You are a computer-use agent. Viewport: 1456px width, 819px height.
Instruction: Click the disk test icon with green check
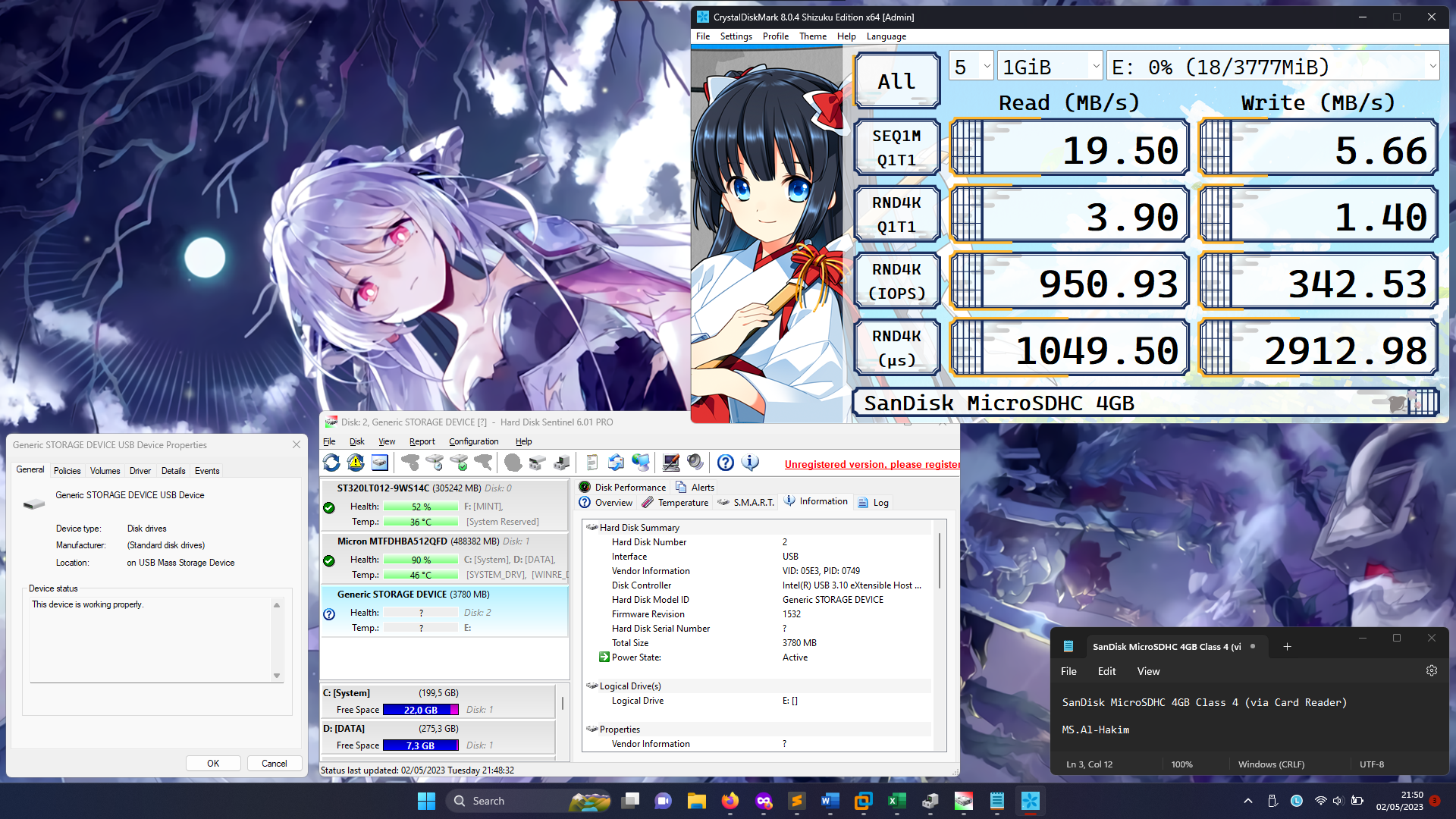(459, 463)
